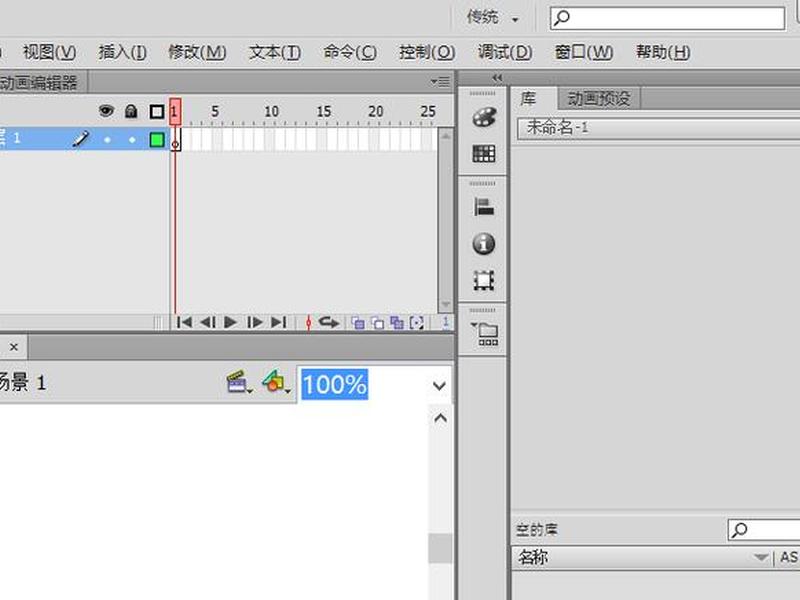The height and width of the screenshot is (600, 800).
Task: Open Modify Markers icon
Action: point(417,323)
